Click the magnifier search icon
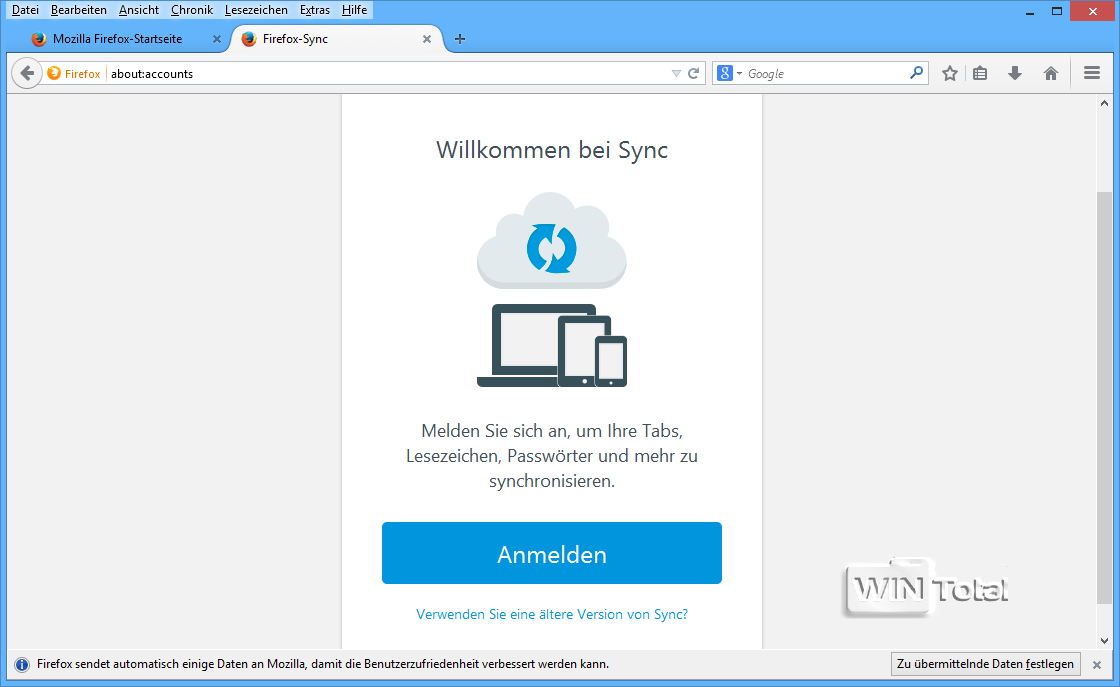 click(916, 73)
